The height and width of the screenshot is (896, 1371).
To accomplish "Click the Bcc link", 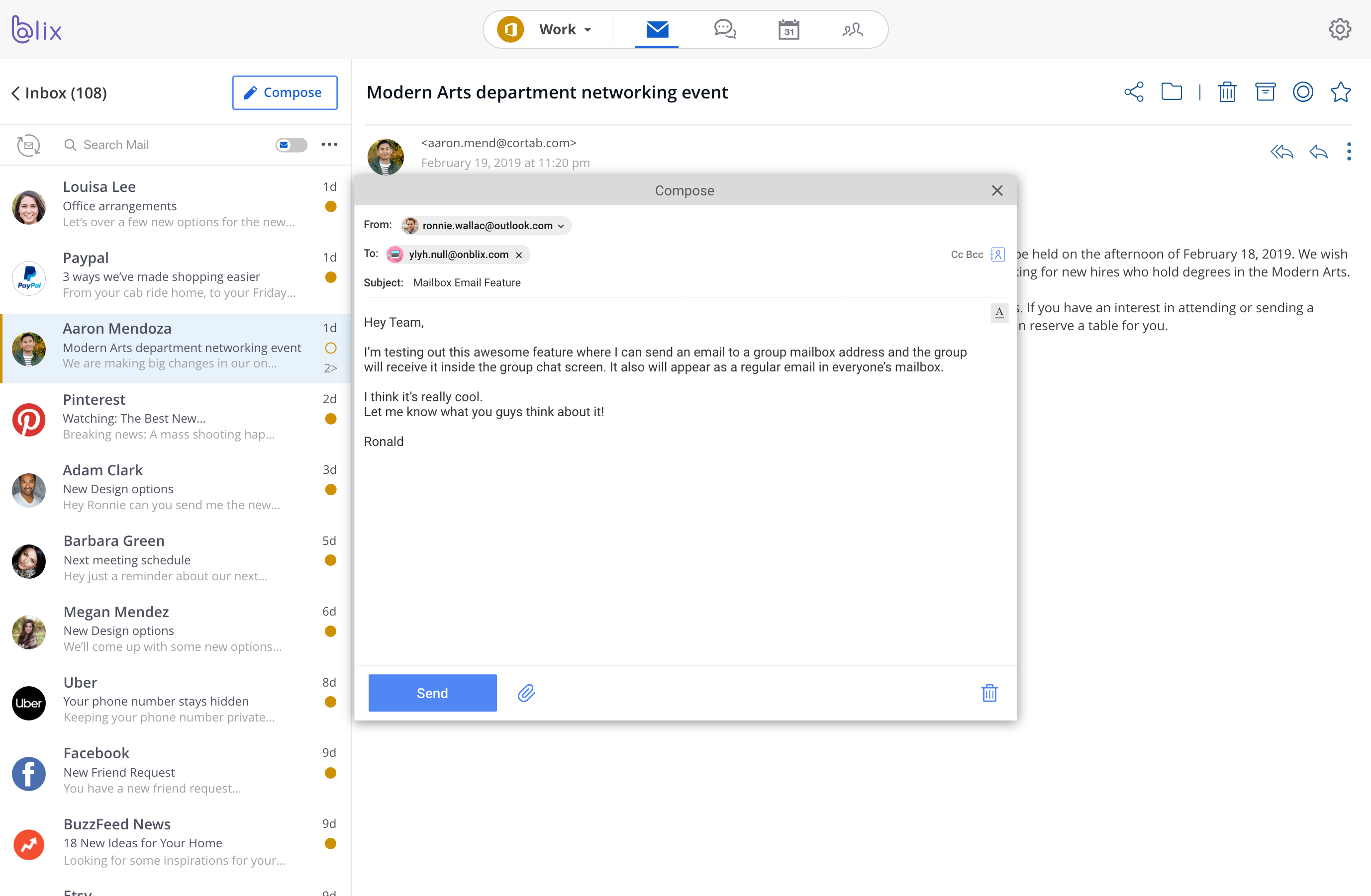I will 975,255.
